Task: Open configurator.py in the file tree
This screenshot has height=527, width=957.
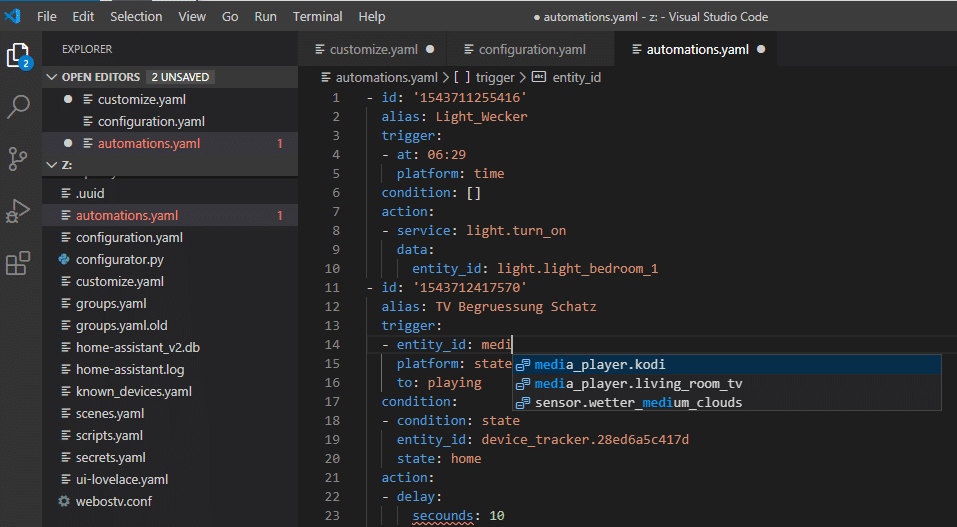Action: pyautogui.click(x=170, y=260)
